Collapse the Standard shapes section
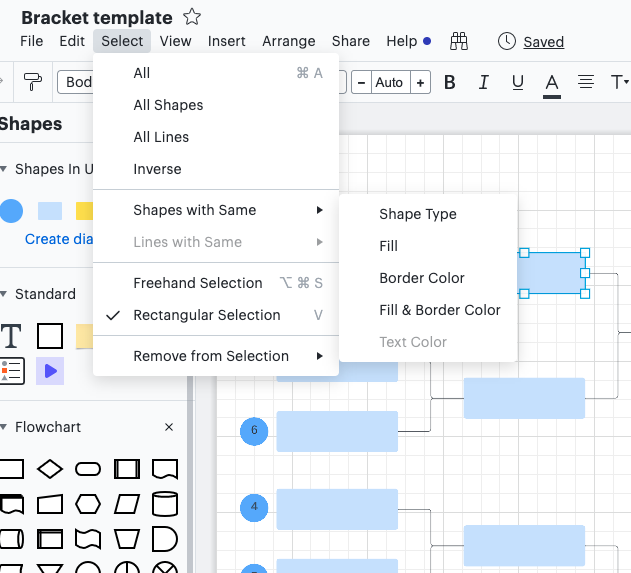 tap(3, 294)
